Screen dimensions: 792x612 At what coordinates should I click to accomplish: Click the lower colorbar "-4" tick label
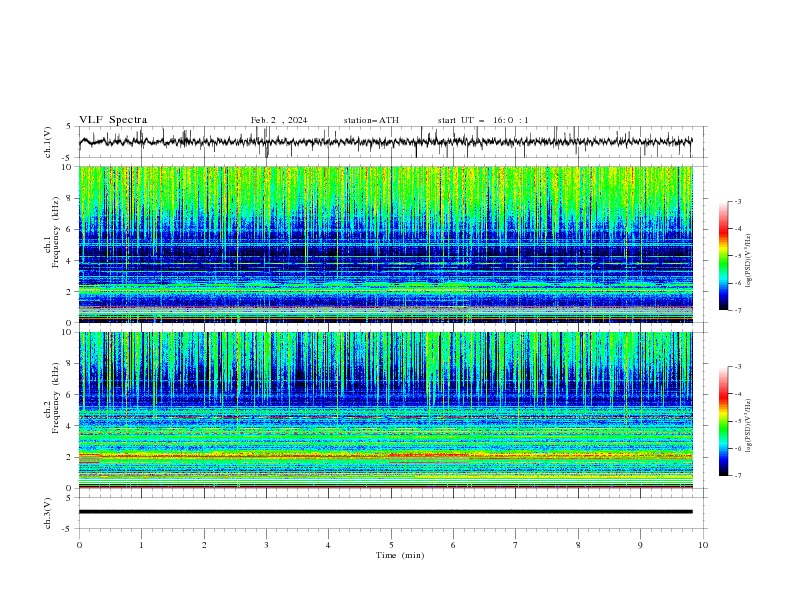[738, 394]
